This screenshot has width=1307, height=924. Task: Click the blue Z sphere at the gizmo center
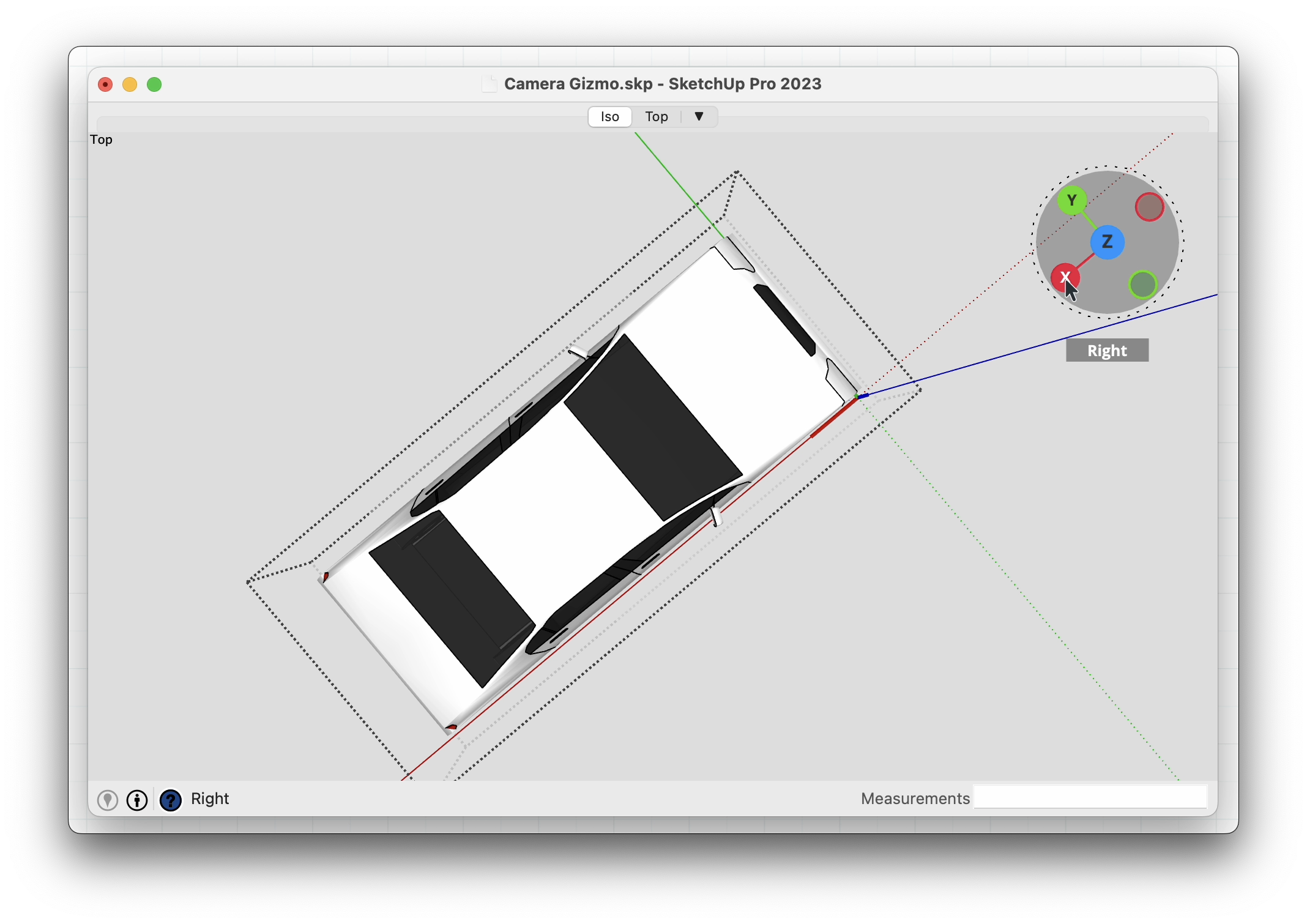click(1108, 242)
